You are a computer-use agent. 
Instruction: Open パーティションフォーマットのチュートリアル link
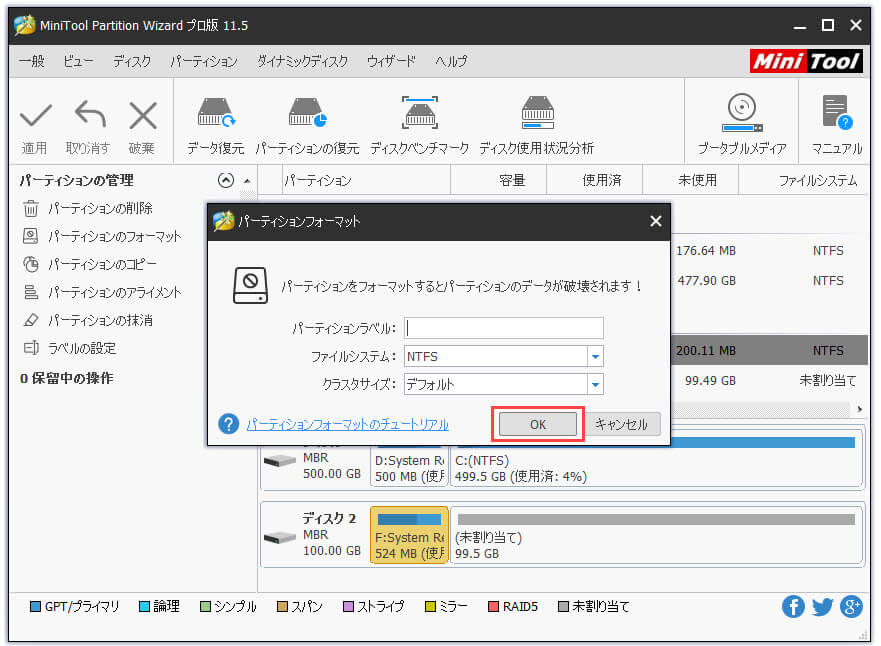(347, 424)
